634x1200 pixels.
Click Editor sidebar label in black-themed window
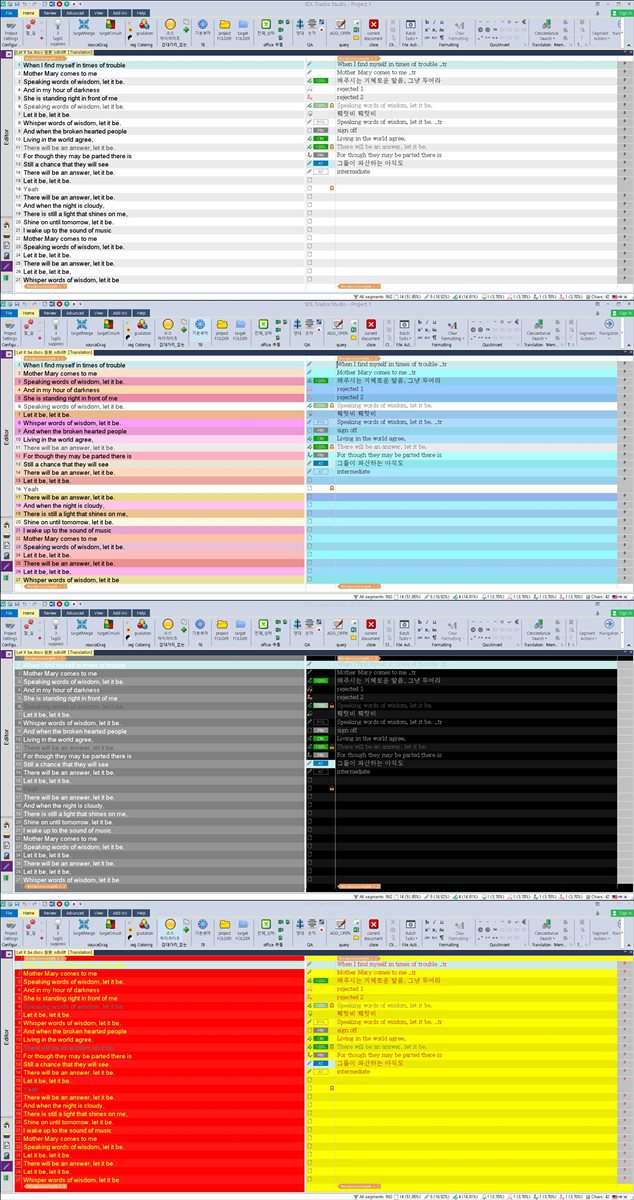click(6, 735)
